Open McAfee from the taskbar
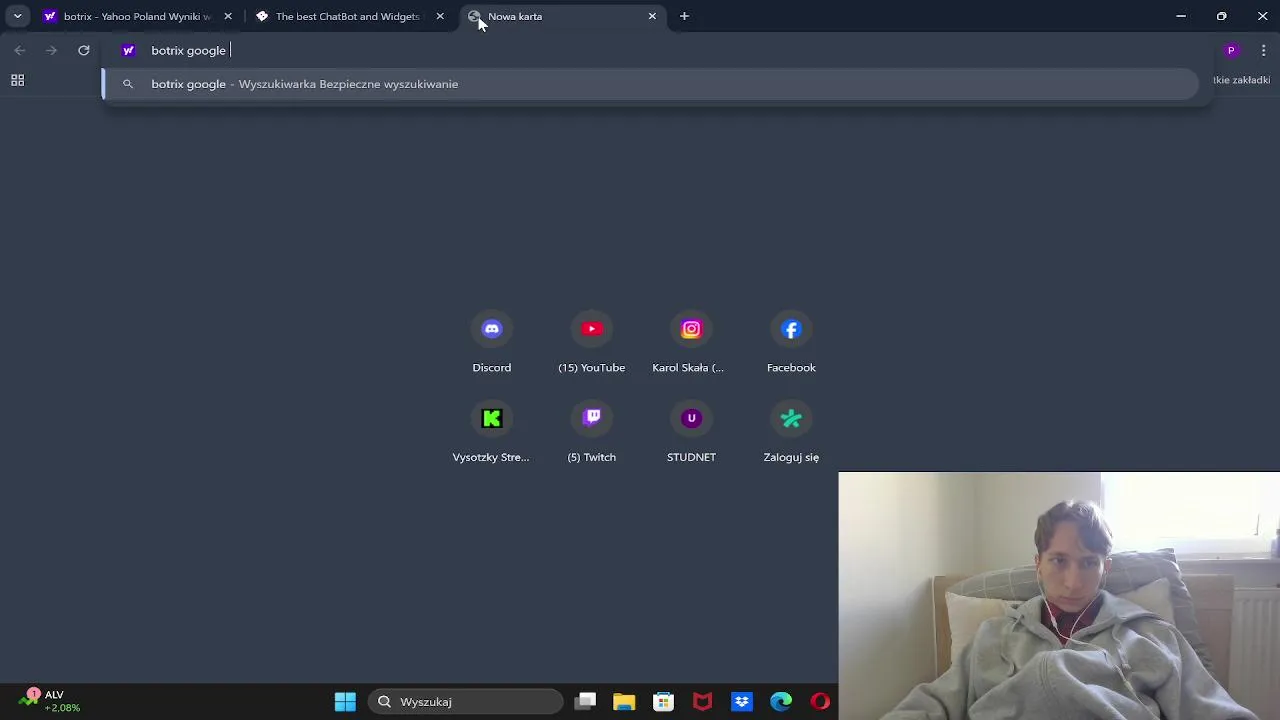The height and width of the screenshot is (720, 1280). (702, 702)
